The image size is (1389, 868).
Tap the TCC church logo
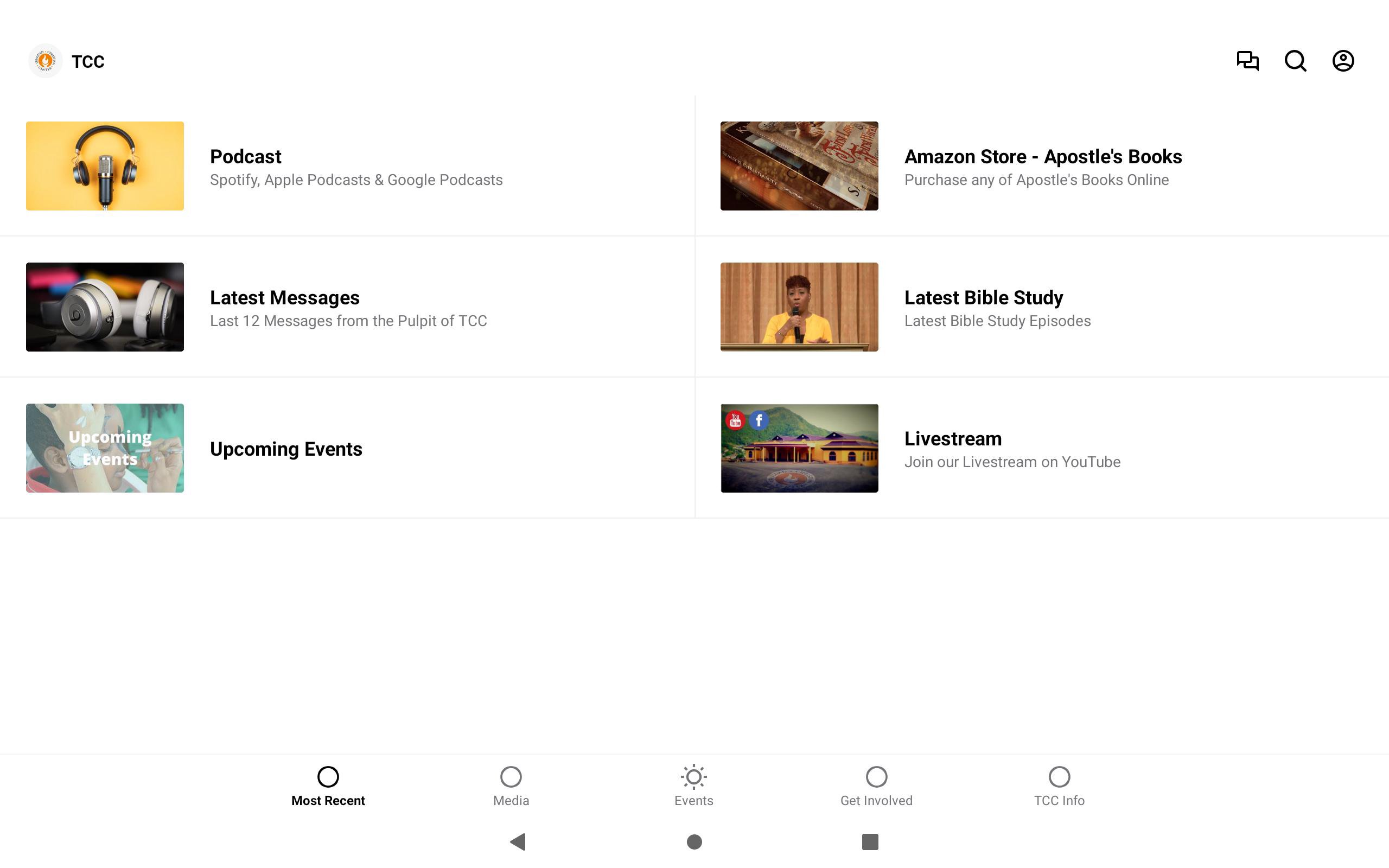coord(46,61)
